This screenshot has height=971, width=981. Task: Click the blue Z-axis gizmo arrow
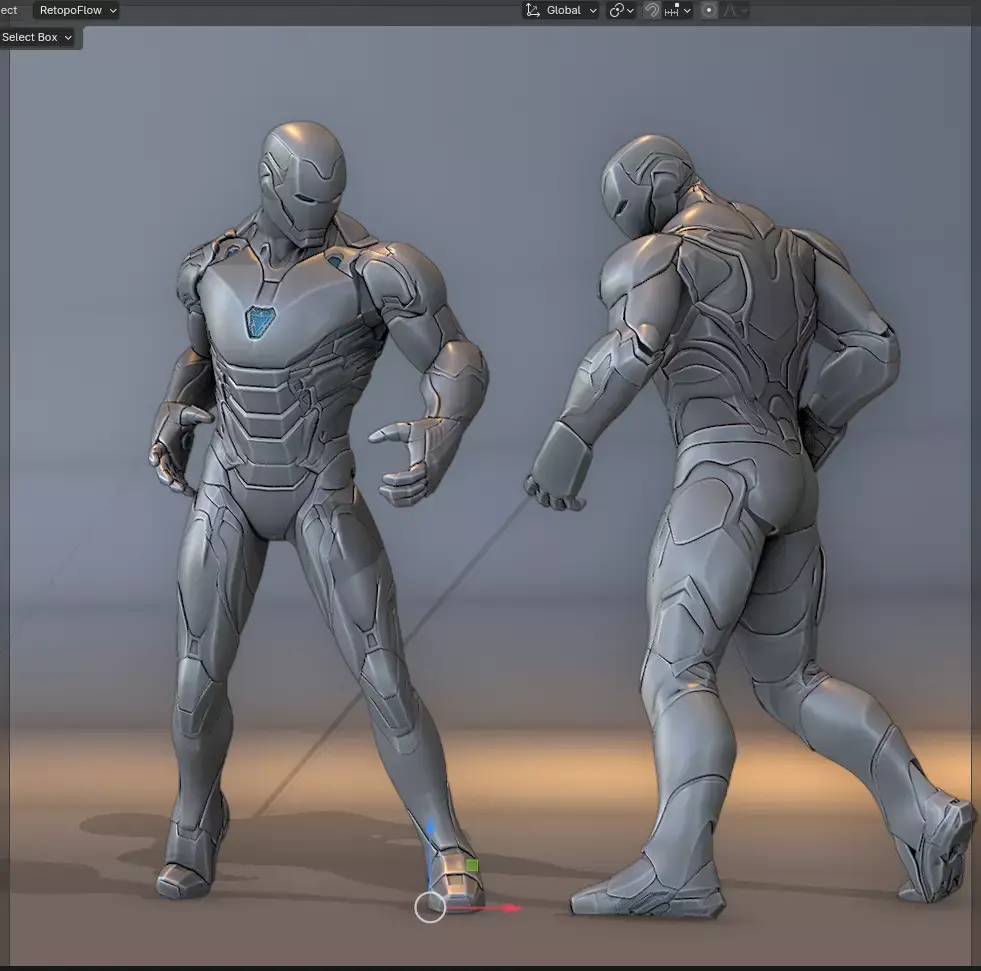430,828
